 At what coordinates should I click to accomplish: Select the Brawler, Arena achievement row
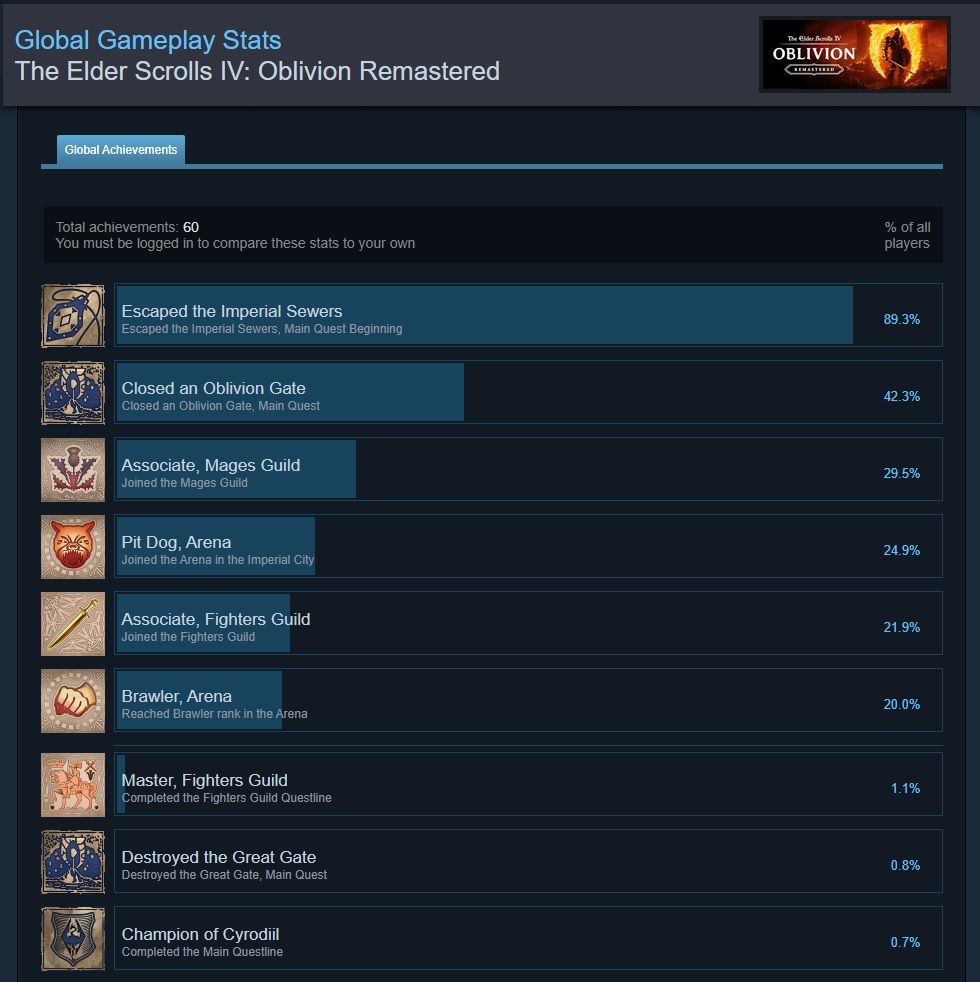(529, 700)
